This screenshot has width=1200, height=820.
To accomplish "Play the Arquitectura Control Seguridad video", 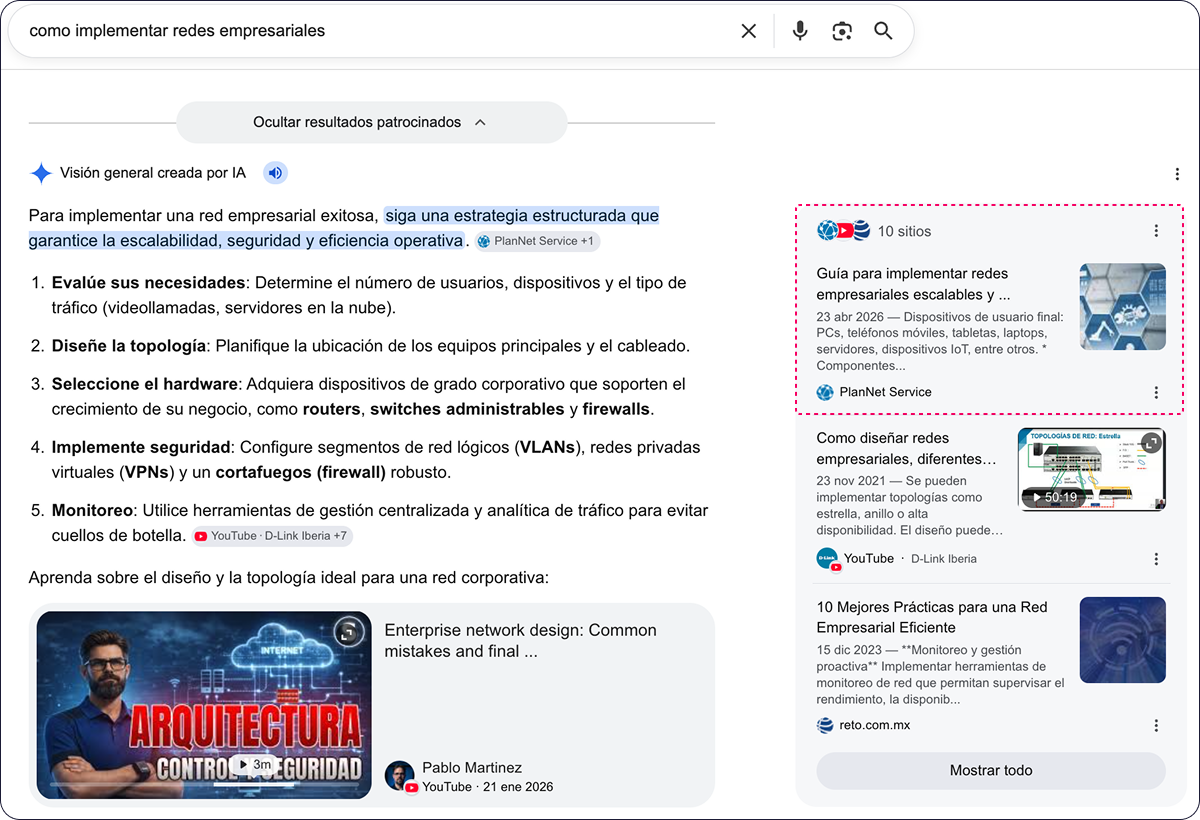I will coord(204,705).
